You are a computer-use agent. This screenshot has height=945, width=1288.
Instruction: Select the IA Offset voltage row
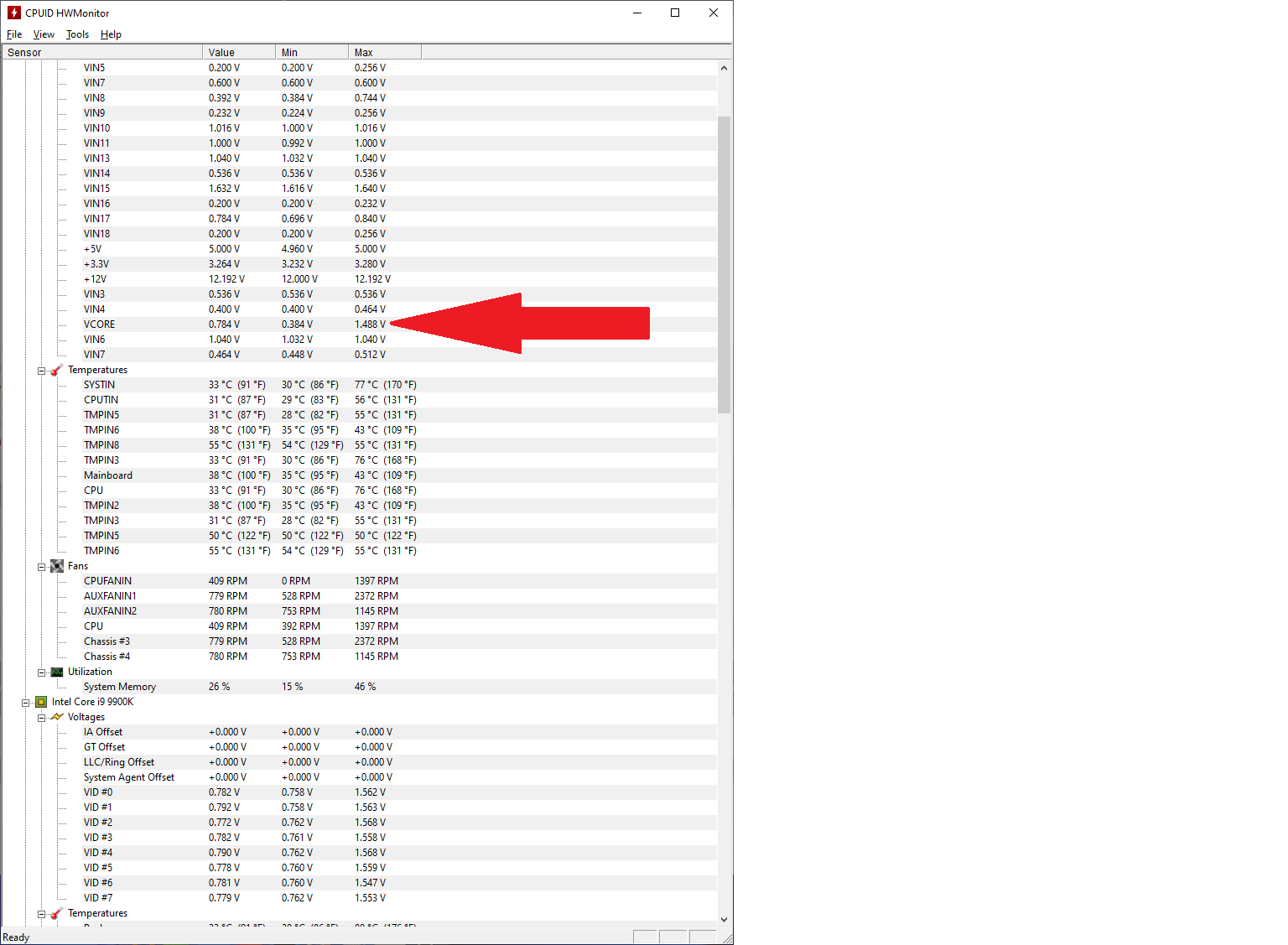point(359,732)
